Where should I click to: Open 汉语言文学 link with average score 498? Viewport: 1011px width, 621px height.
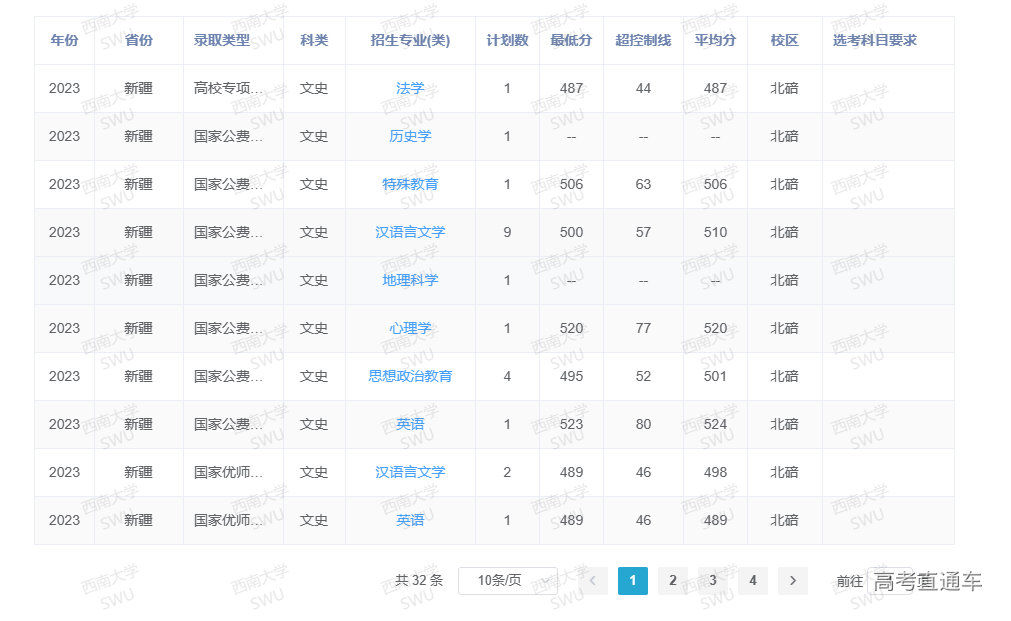tap(410, 472)
